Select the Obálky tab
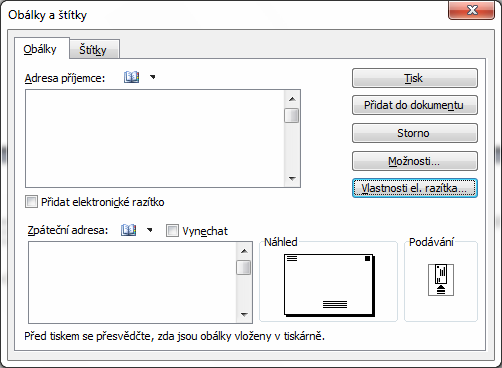Viewport: 502px width, 368px height. pyautogui.click(x=40, y=49)
